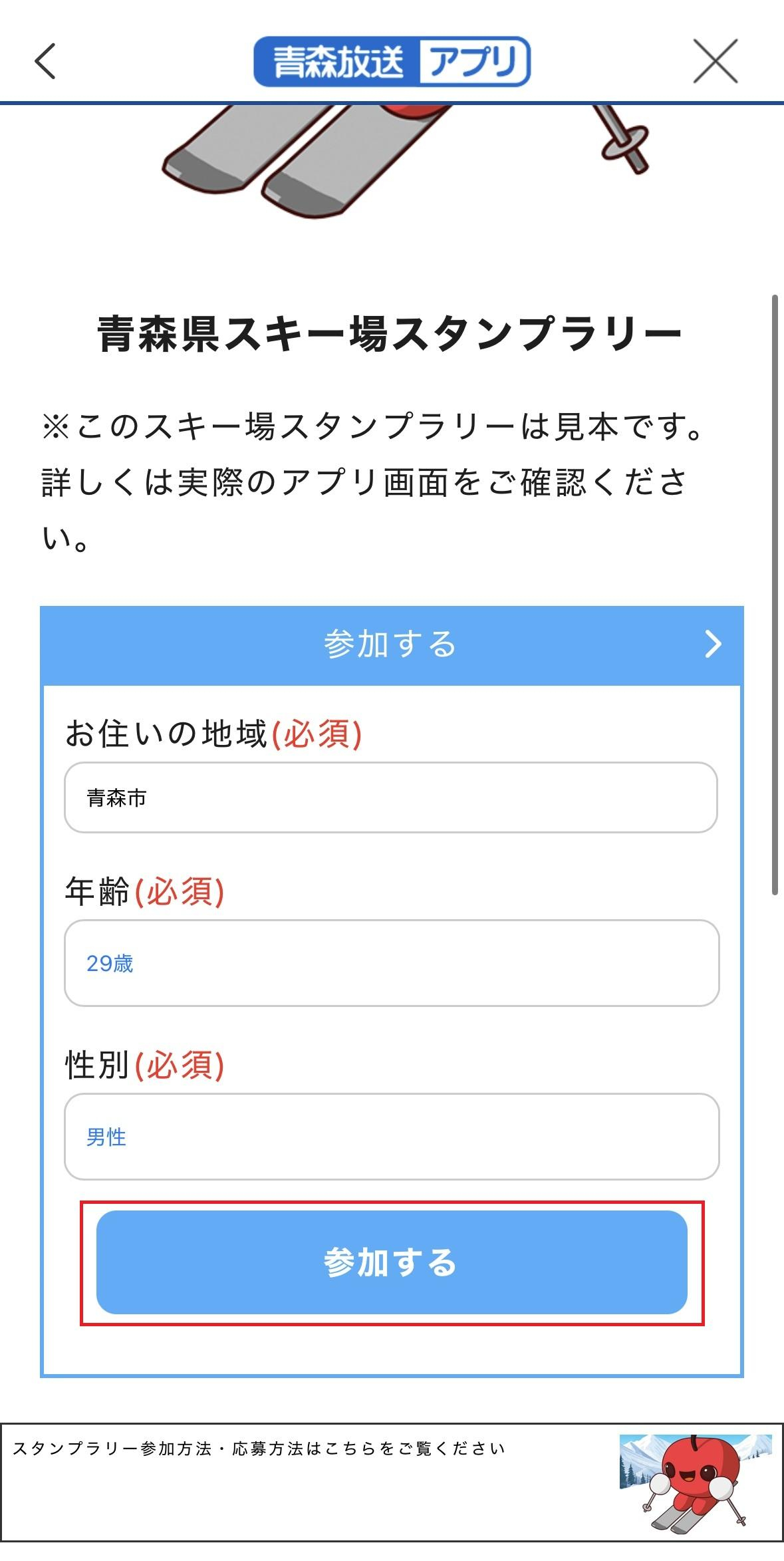
Task: Select the お住いの地域 field showing 青森市
Action: pyautogui.click(x=391, y=797)
